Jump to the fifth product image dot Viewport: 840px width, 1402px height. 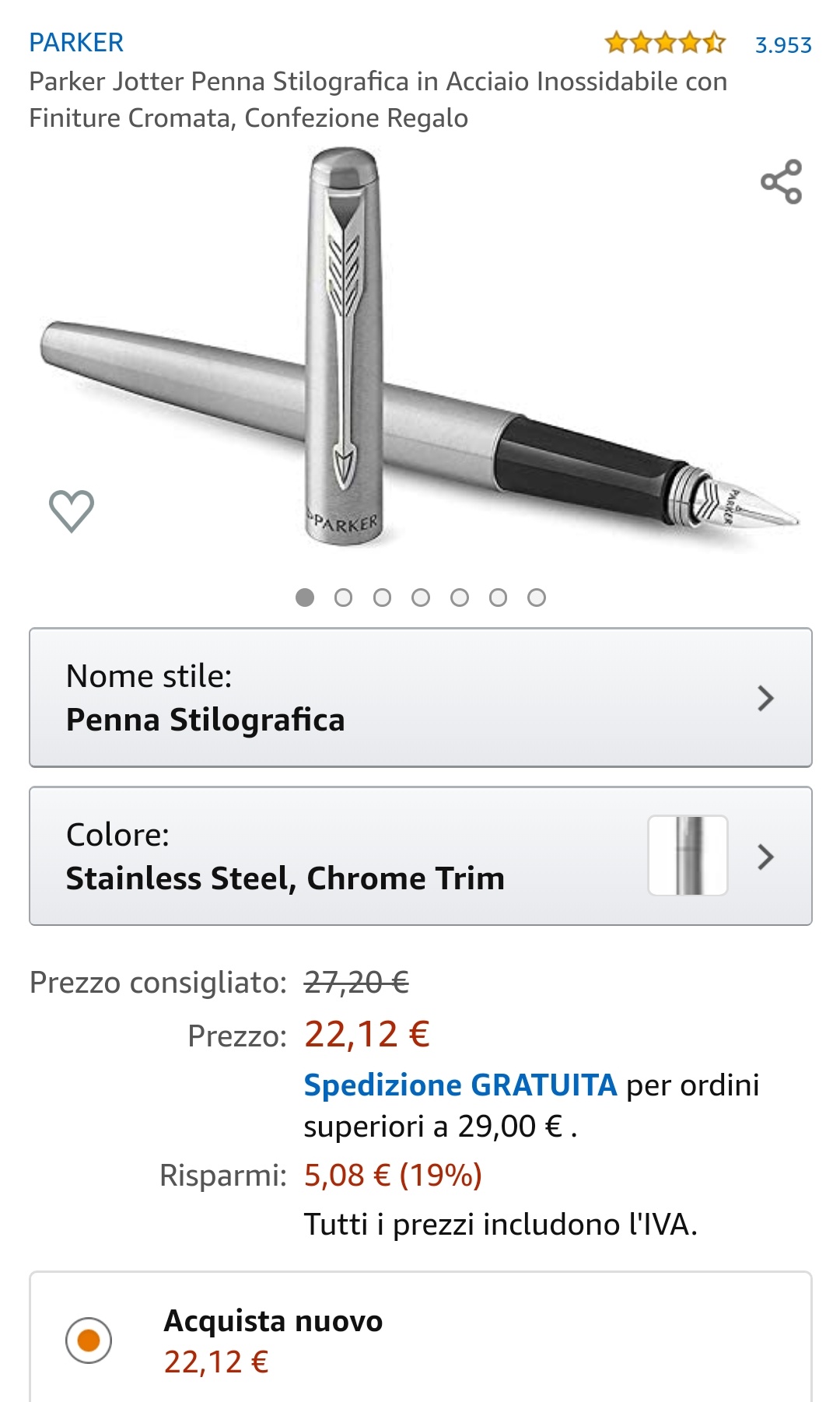460,598
